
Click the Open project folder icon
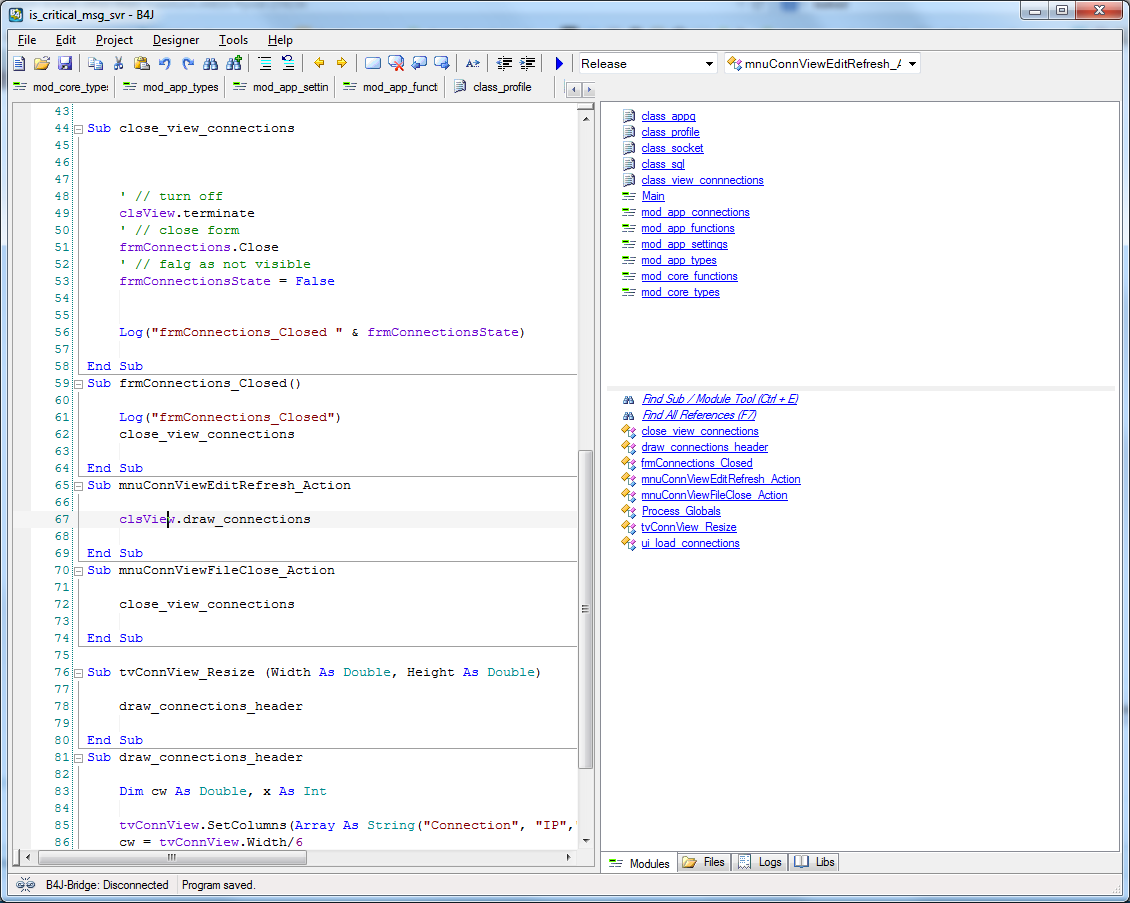[42, 63]
